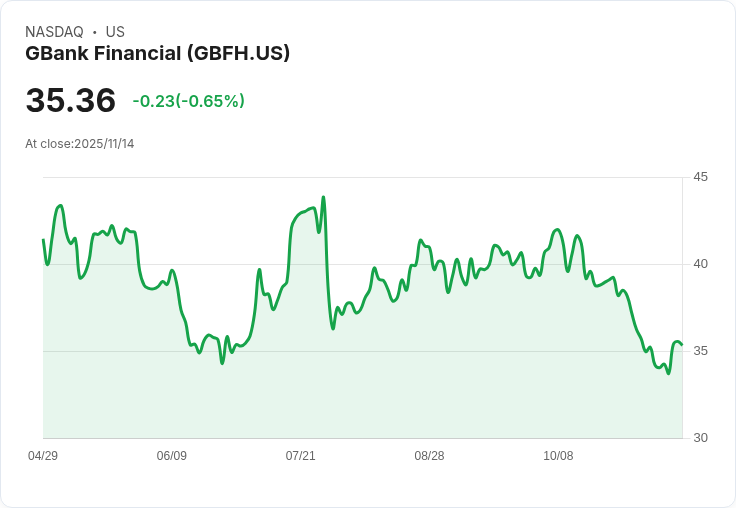Click the 45 y-axis price label

coord(700,177)
